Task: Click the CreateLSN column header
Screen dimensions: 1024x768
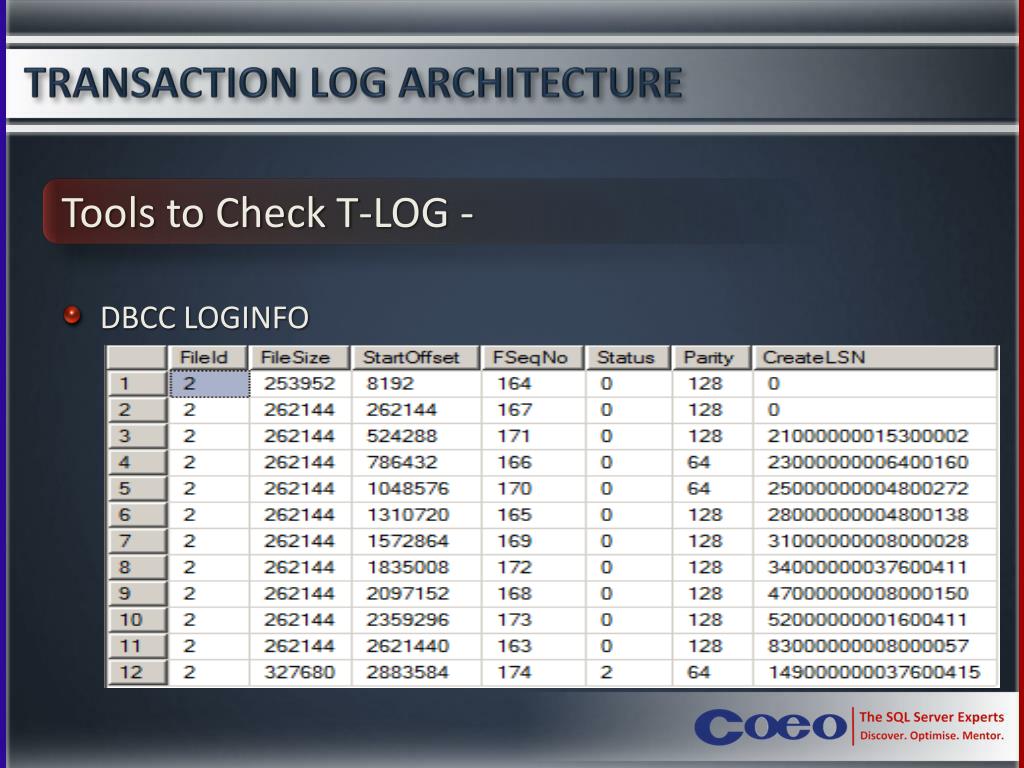Action: (875, 357)
